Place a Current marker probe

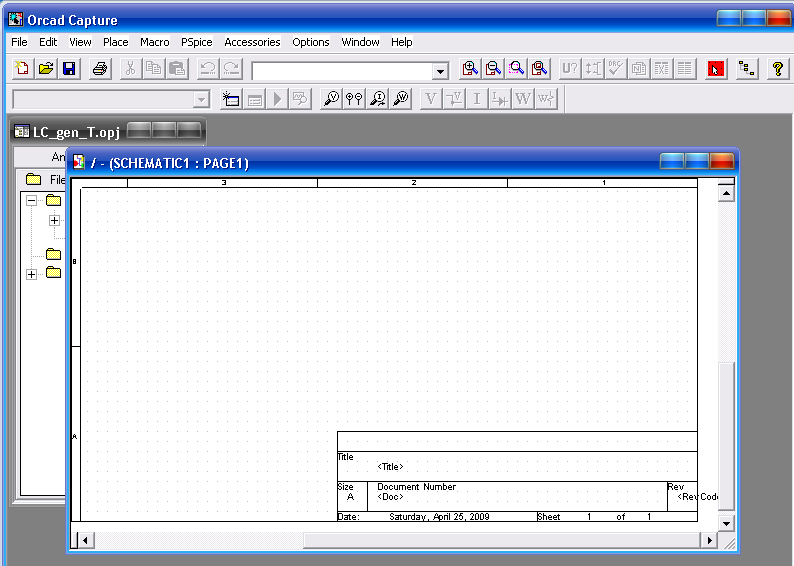(x=377, y=99)
